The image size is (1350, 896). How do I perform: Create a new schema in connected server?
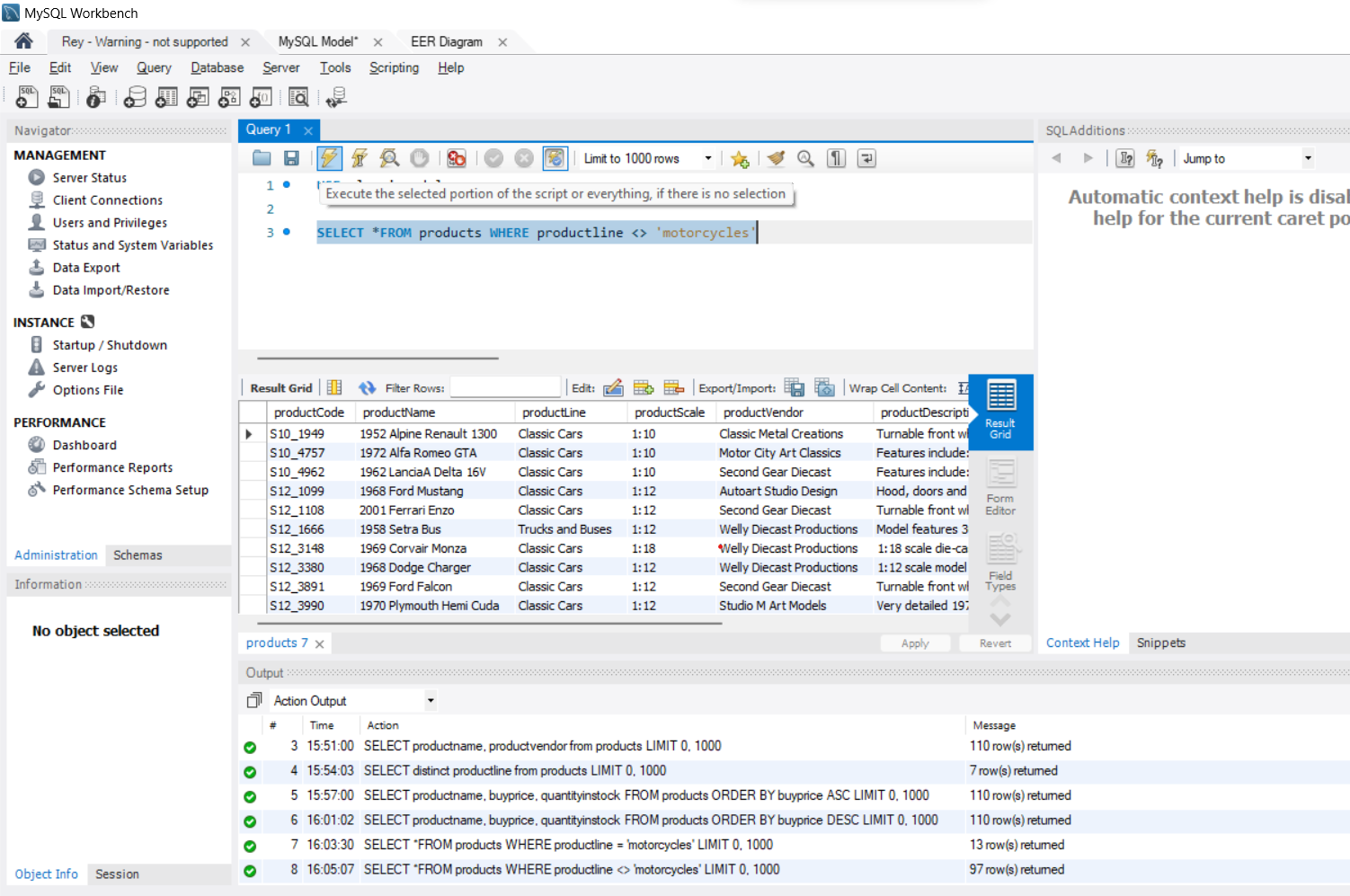coord(135,97)
